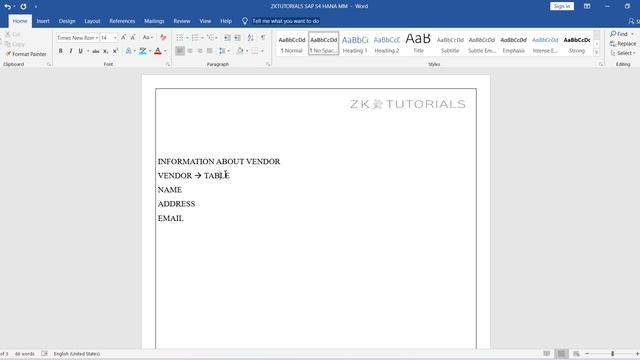The height and width of the screenshot is (360, 640).
Task: Click the Line and Paragraph Spacing icon
Action: coord(222,51)
